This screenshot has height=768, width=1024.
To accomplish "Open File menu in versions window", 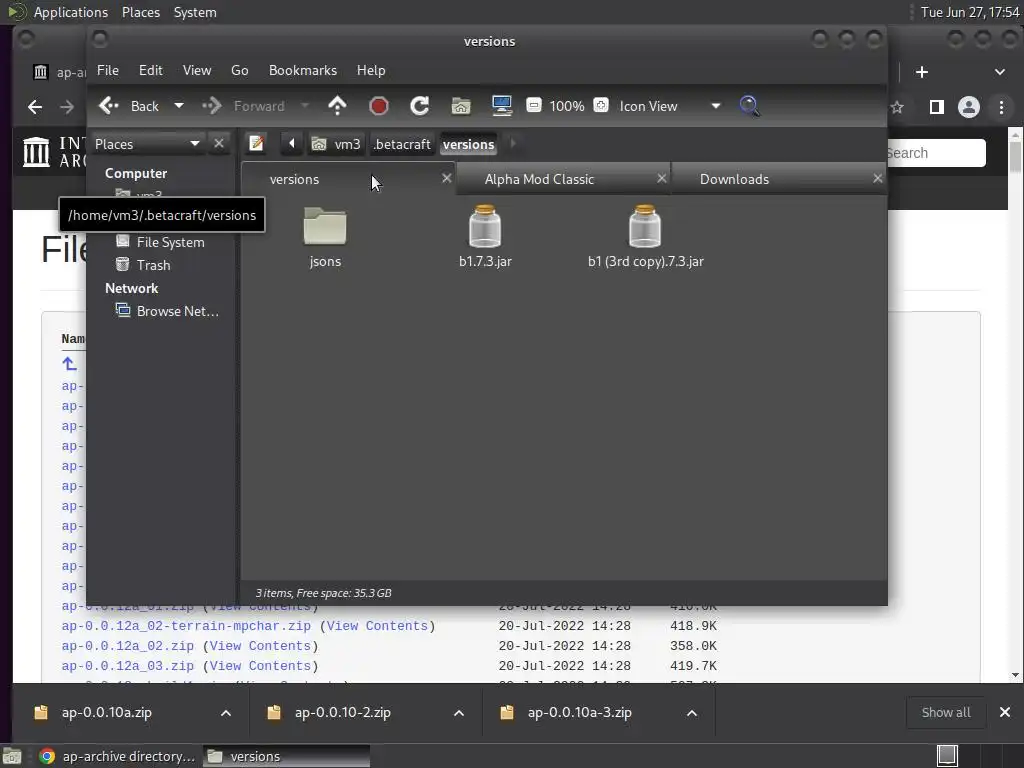I will point(108,70).
